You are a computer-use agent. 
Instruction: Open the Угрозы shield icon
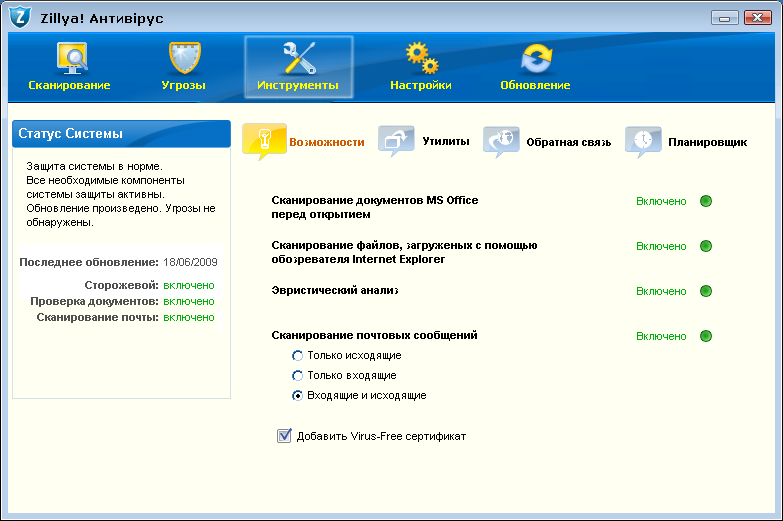[x=185, y=58]
